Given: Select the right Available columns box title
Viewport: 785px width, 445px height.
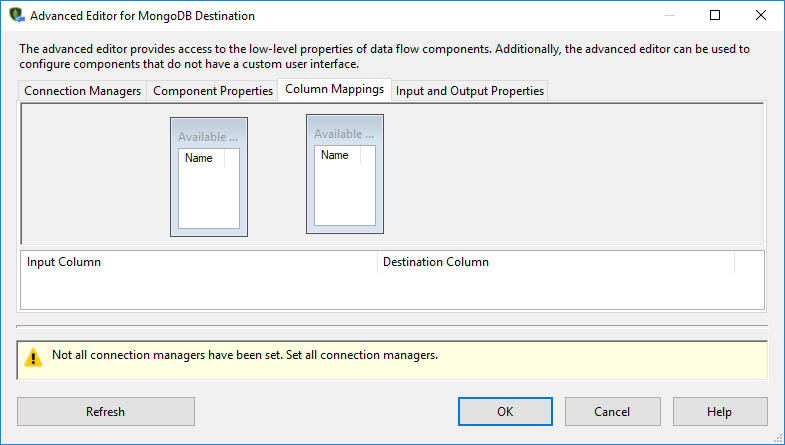Looking at the screenshot, I should point(344,134).
